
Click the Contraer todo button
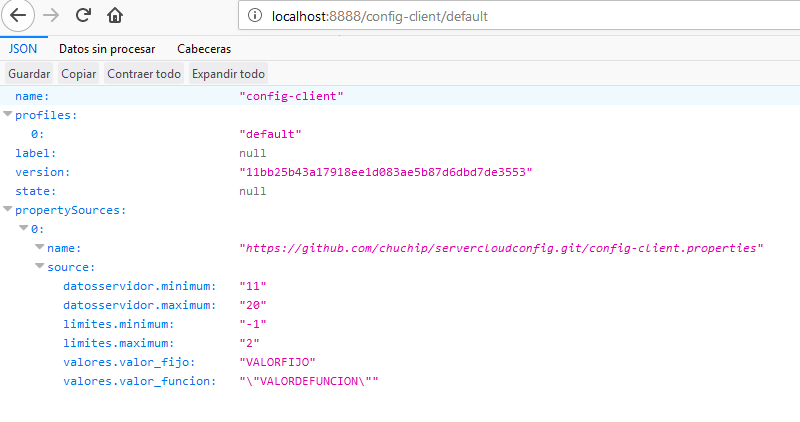pos(144,74)
